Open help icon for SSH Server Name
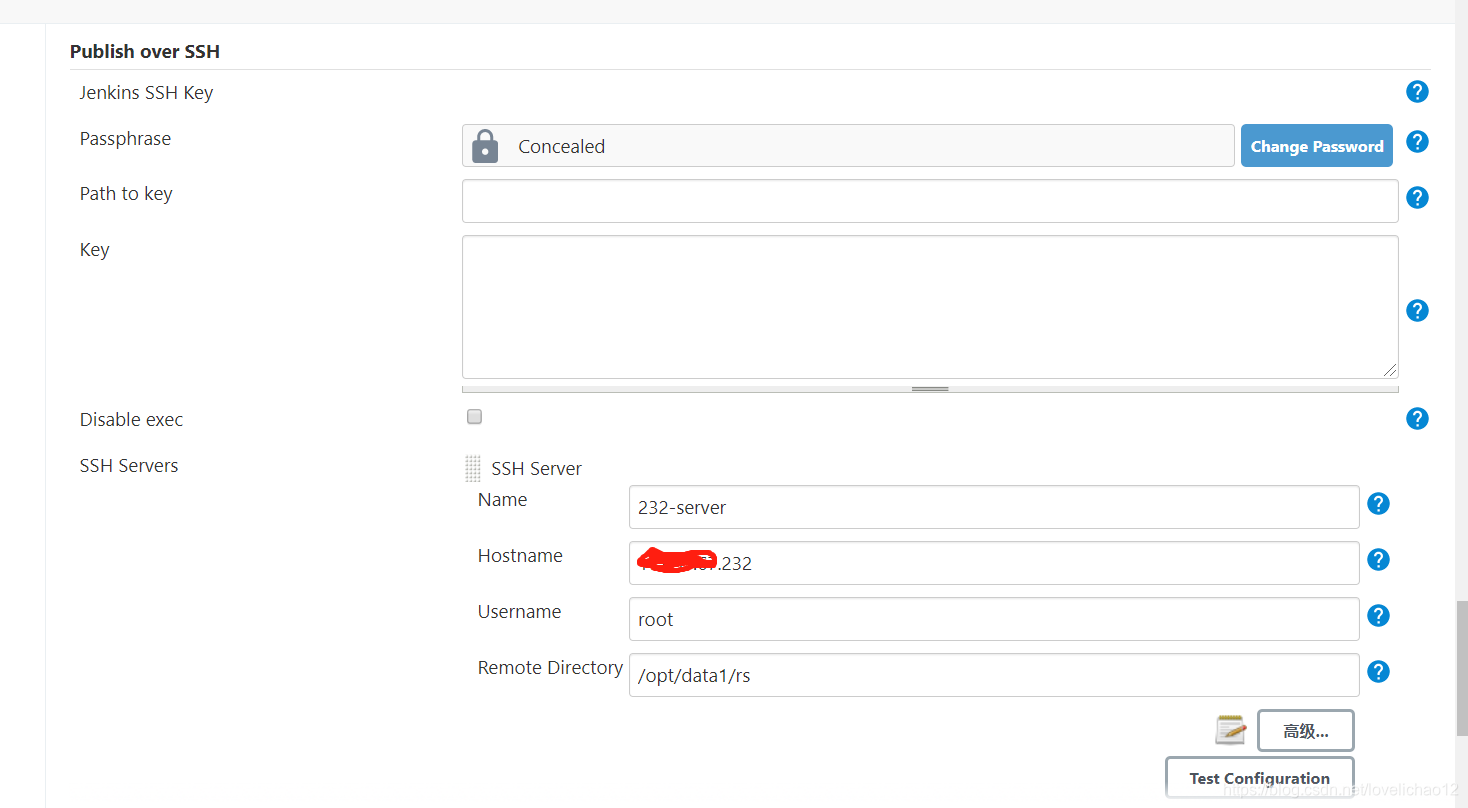This screenshot has height=808, width=1468. [1379, 504]
